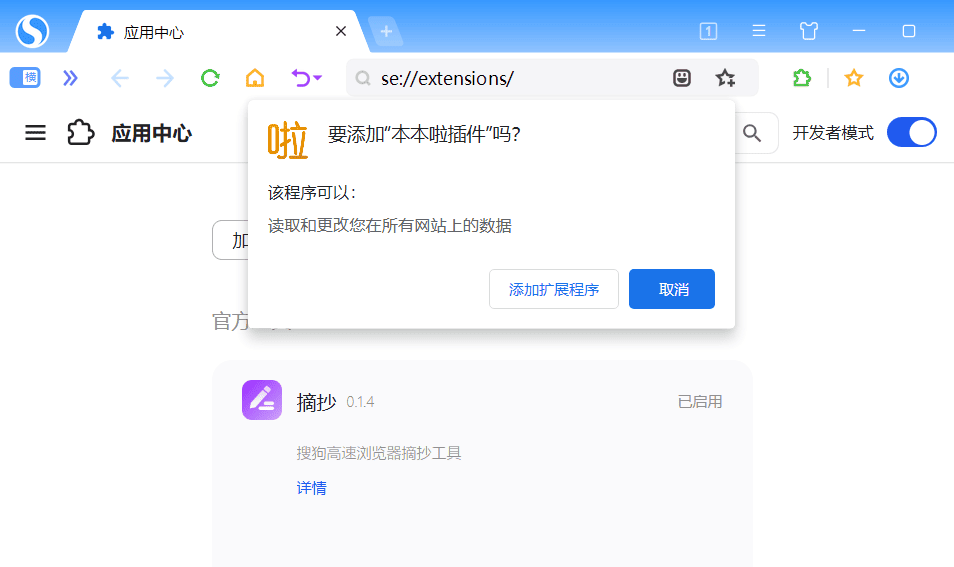This screenshot has height=567, width=954.
Task: Go to the home page icon
Action: (255, 78)
